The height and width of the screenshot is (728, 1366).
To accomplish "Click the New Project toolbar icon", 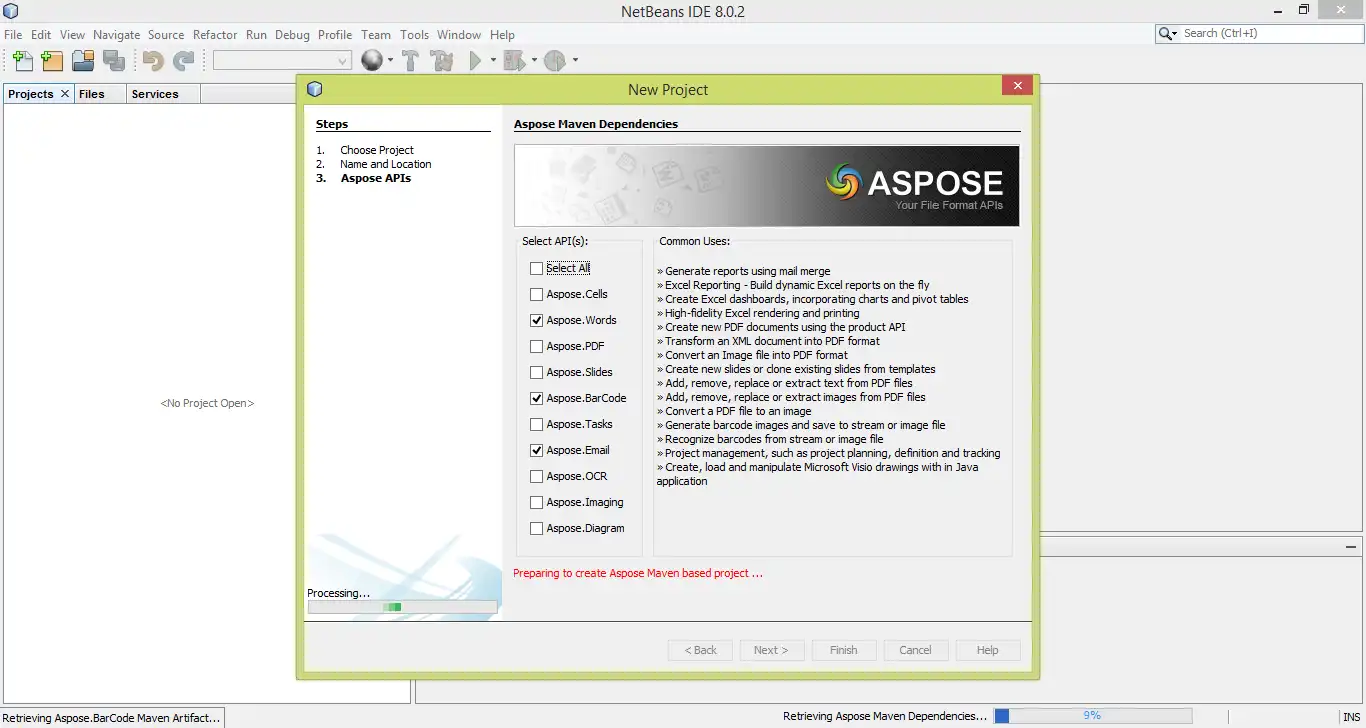I will [52, 61].
